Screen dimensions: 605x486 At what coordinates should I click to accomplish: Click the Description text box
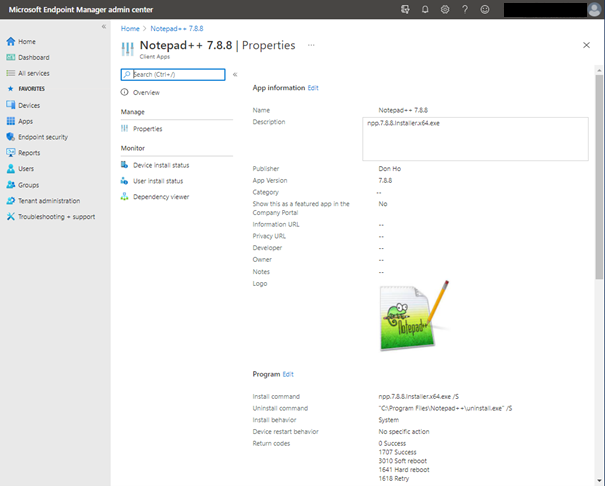tap(475, 139)
